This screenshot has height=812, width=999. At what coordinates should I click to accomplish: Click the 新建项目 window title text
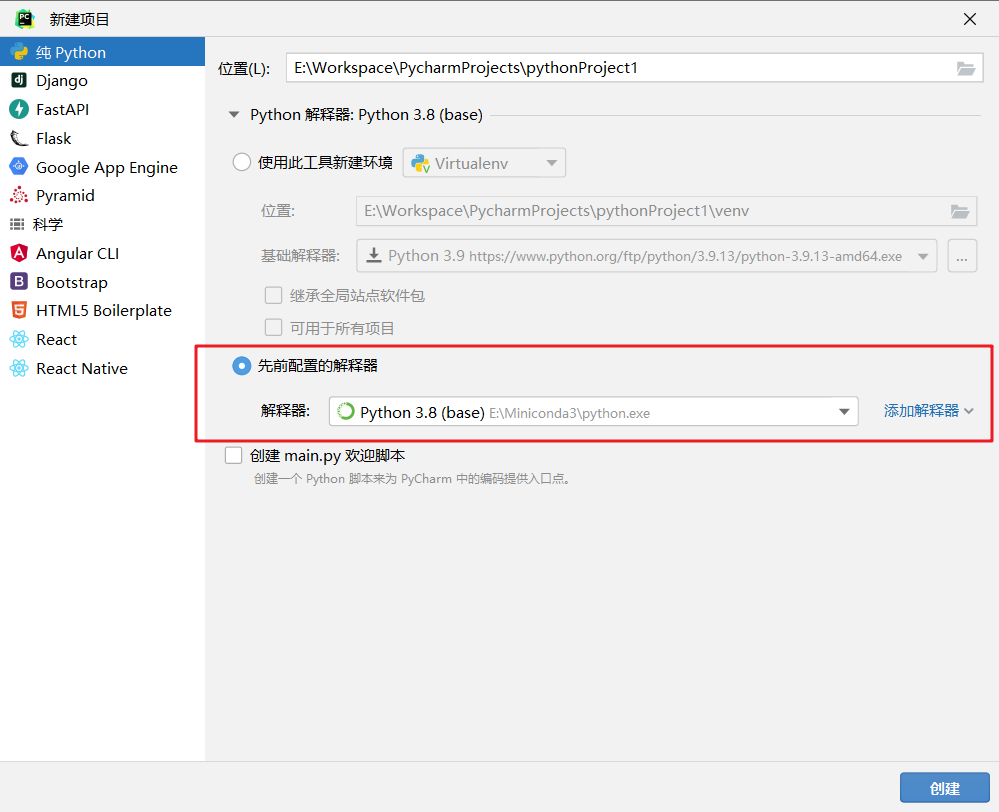tap(80, 20)
